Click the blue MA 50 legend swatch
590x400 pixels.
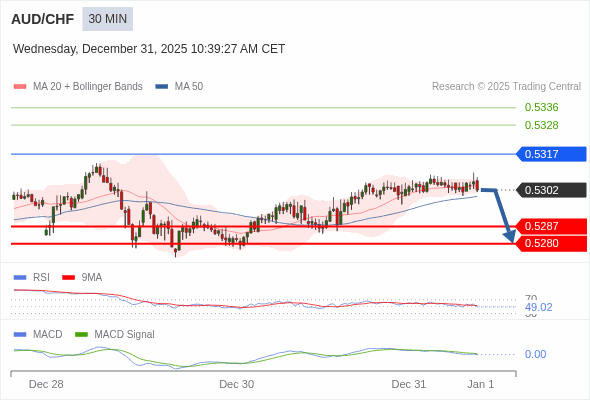(x=162, y=87)
